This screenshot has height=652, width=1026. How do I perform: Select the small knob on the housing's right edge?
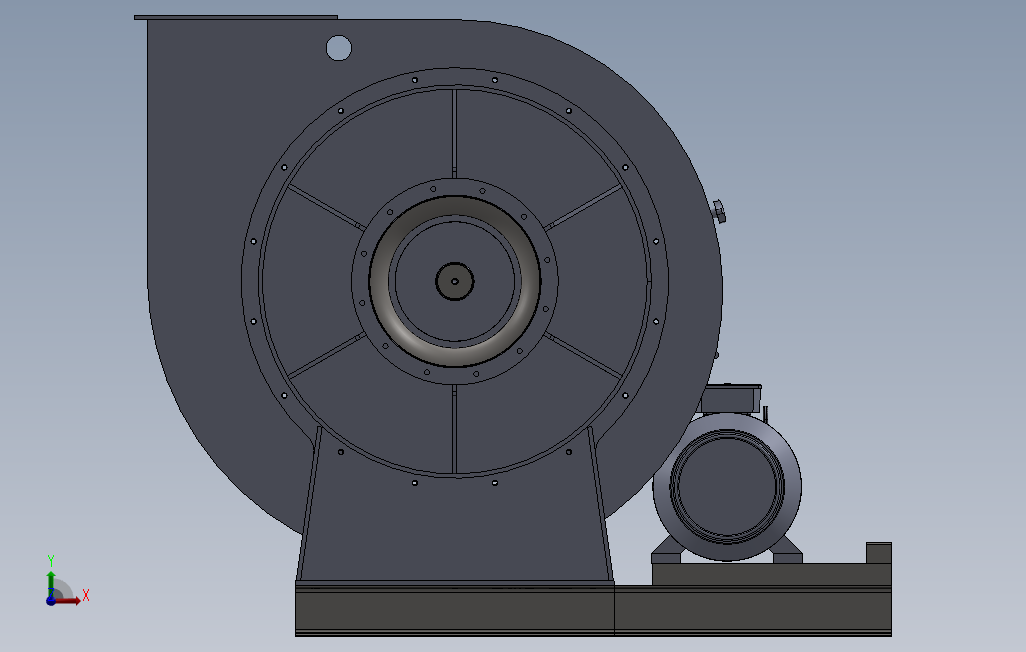tap(719, 211)
